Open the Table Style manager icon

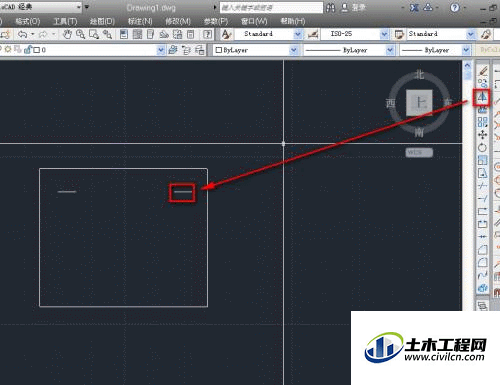[x=399, y=34]
